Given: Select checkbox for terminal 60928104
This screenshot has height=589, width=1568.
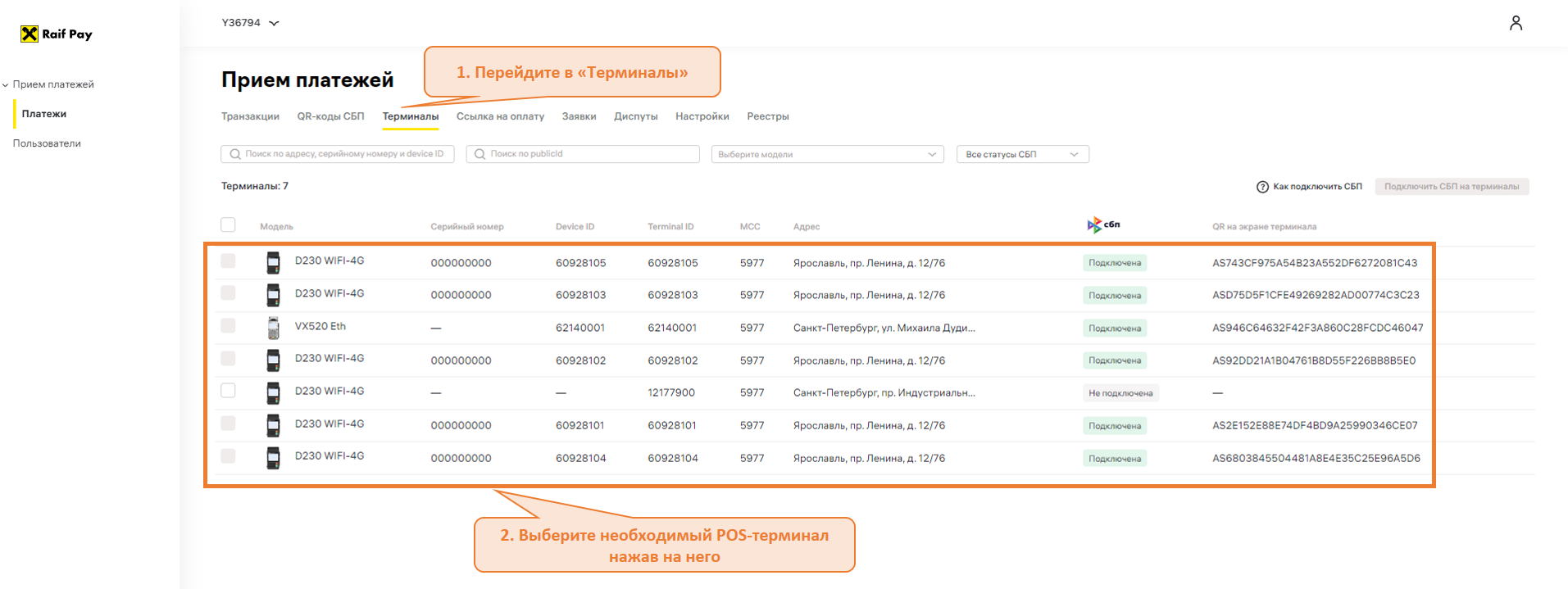Looking at the screenshot, I should [228, 456].
